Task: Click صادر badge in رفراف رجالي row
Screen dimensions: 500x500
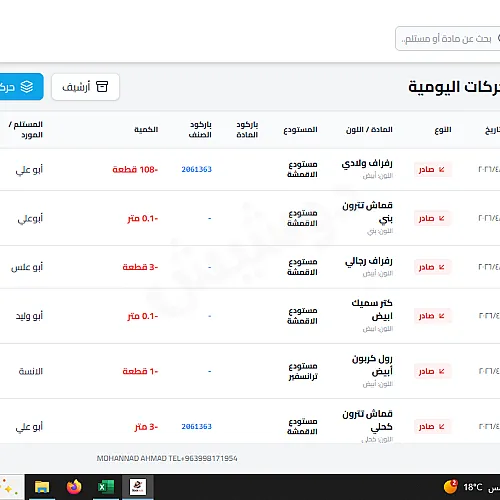Action: coord(432,267)
